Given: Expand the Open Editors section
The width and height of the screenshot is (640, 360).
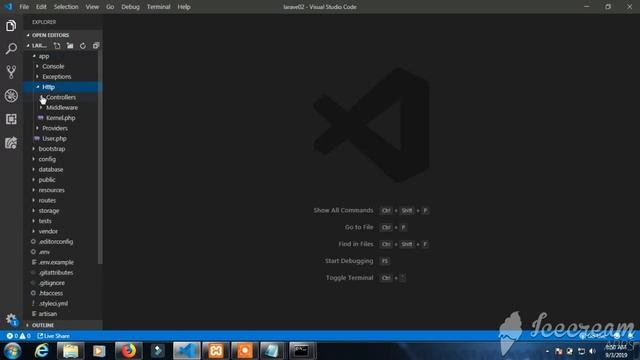Looking at the screenshot, I should tap(62, 35).
